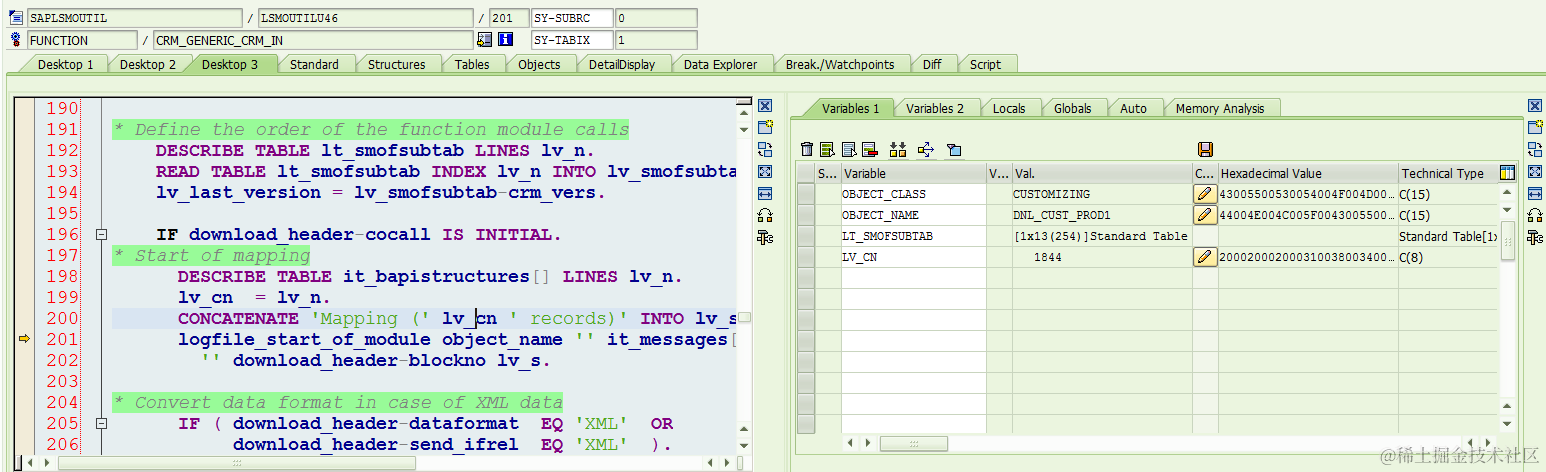
Task: Switch to Desktop 2 tab
Action: [148, 64]
